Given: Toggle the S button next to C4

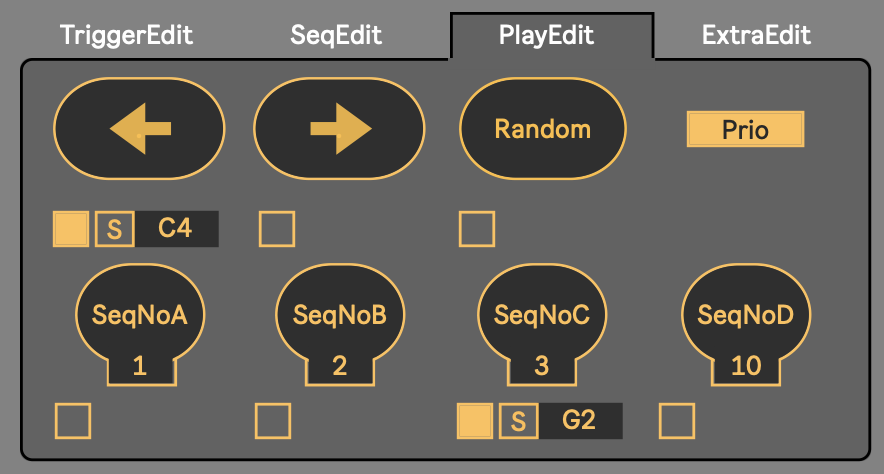Looking at the screenshot, I should 114,229.
